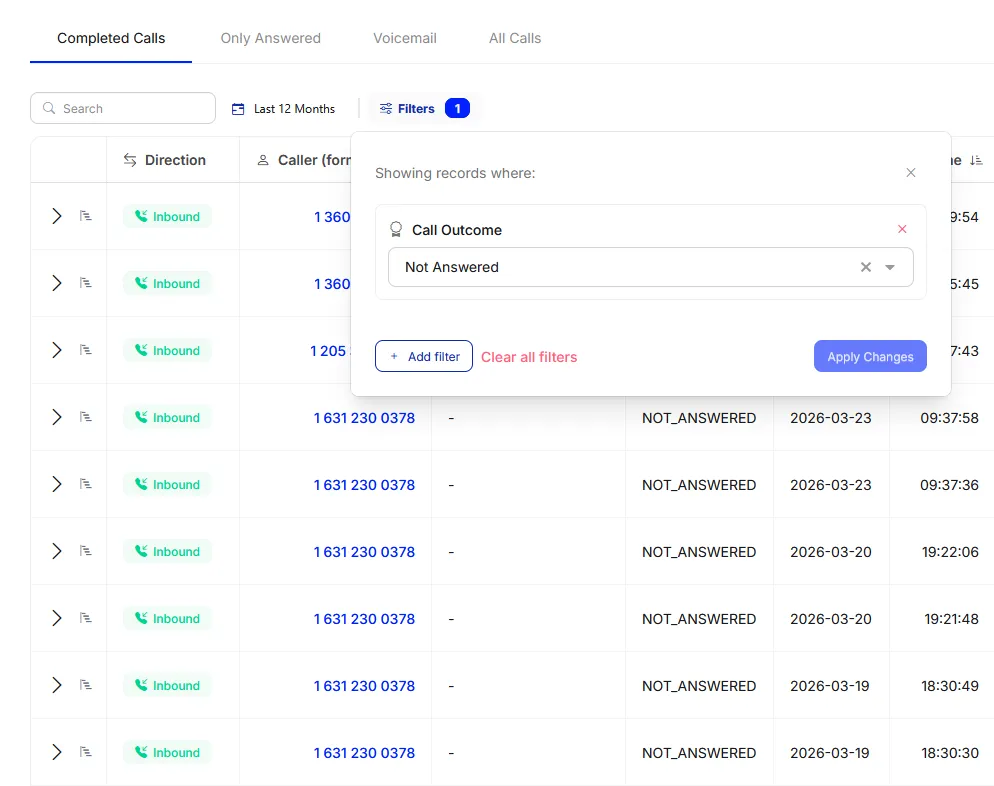The width and height of the screenshot is (994, 786).
Task: Open call flow icon for 19:22:06 row
Action: (x=86, y=551)
